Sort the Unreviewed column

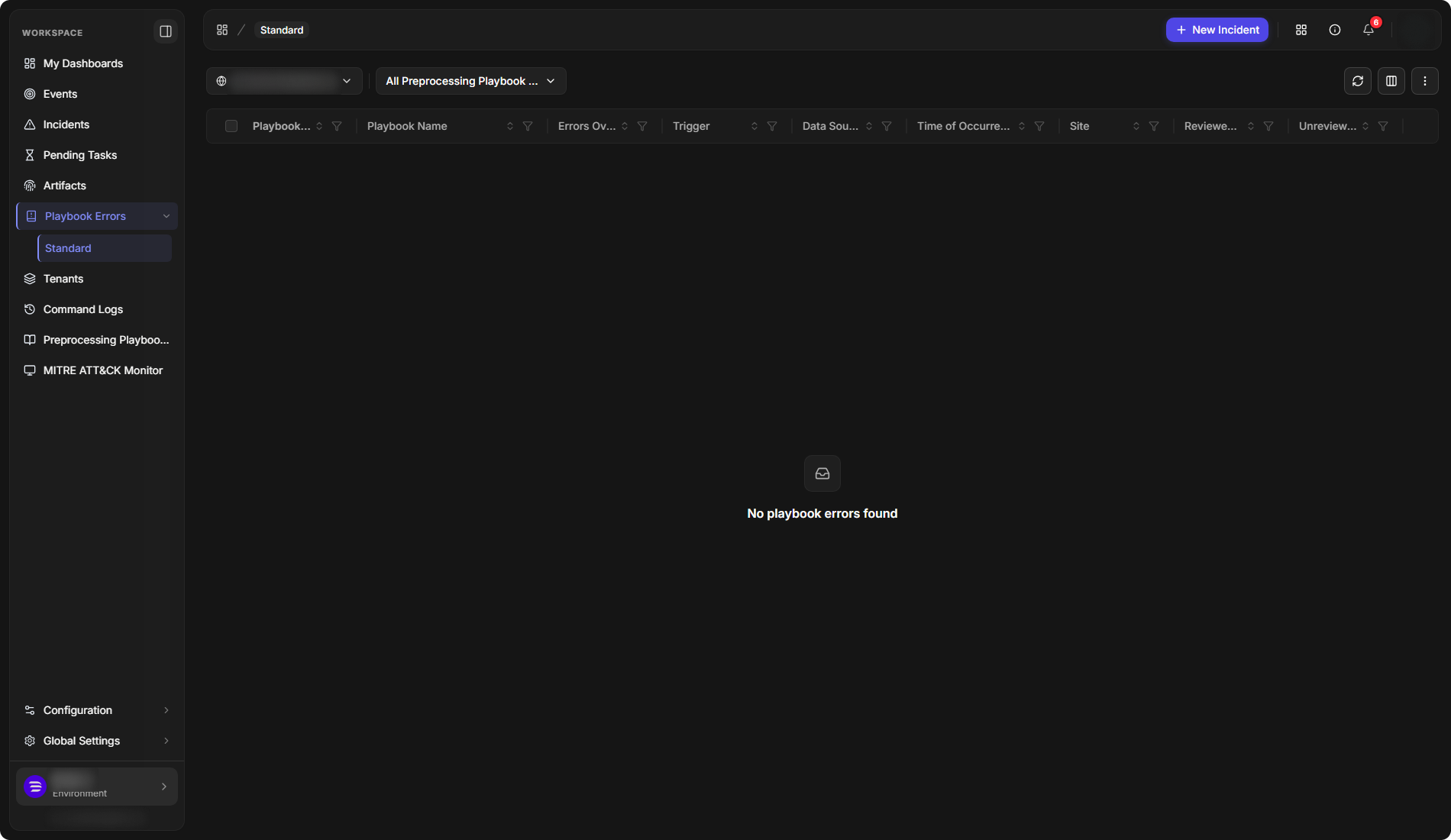[x=1365, y=126]
